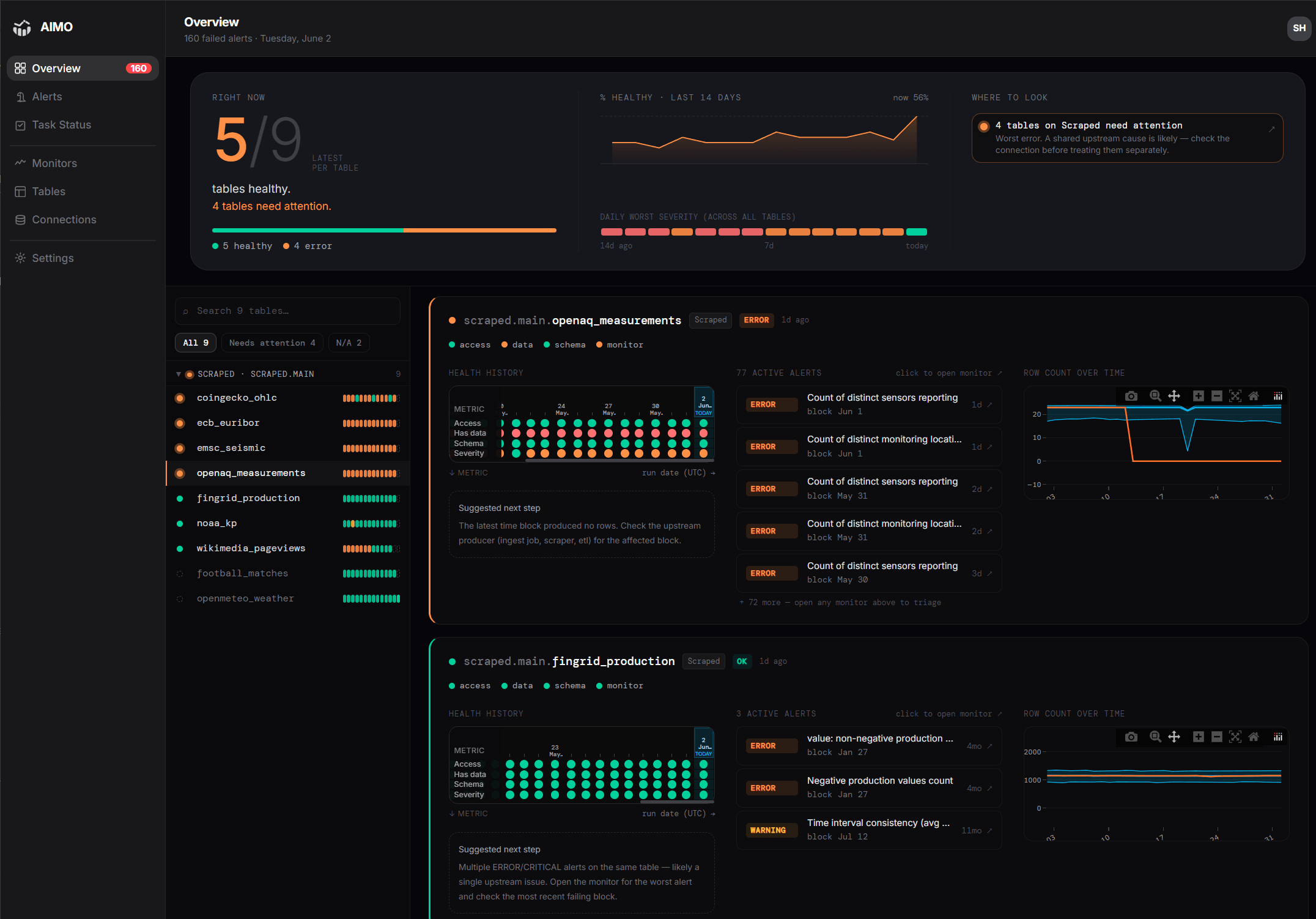The width and height of the screenshot is (1316, 919).
Task: Open Time interval consistency warning alert
Action: 869,830
